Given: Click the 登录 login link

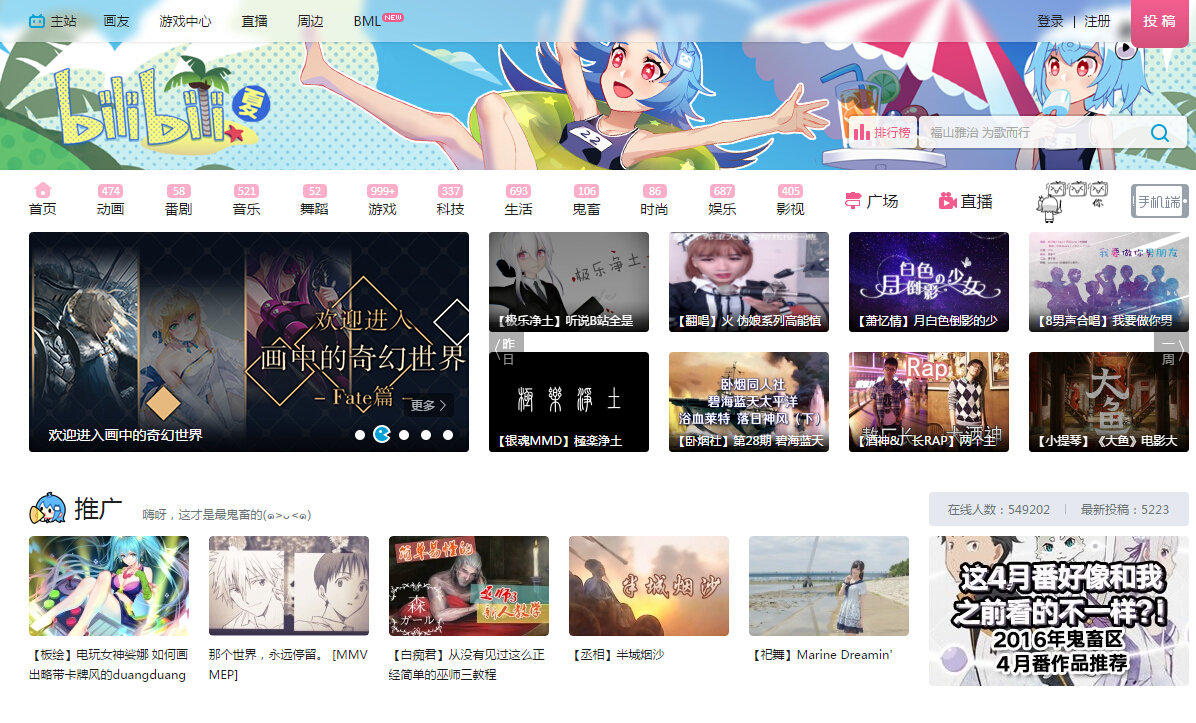Looking at the screenshot, I should tap(1050, 21).
